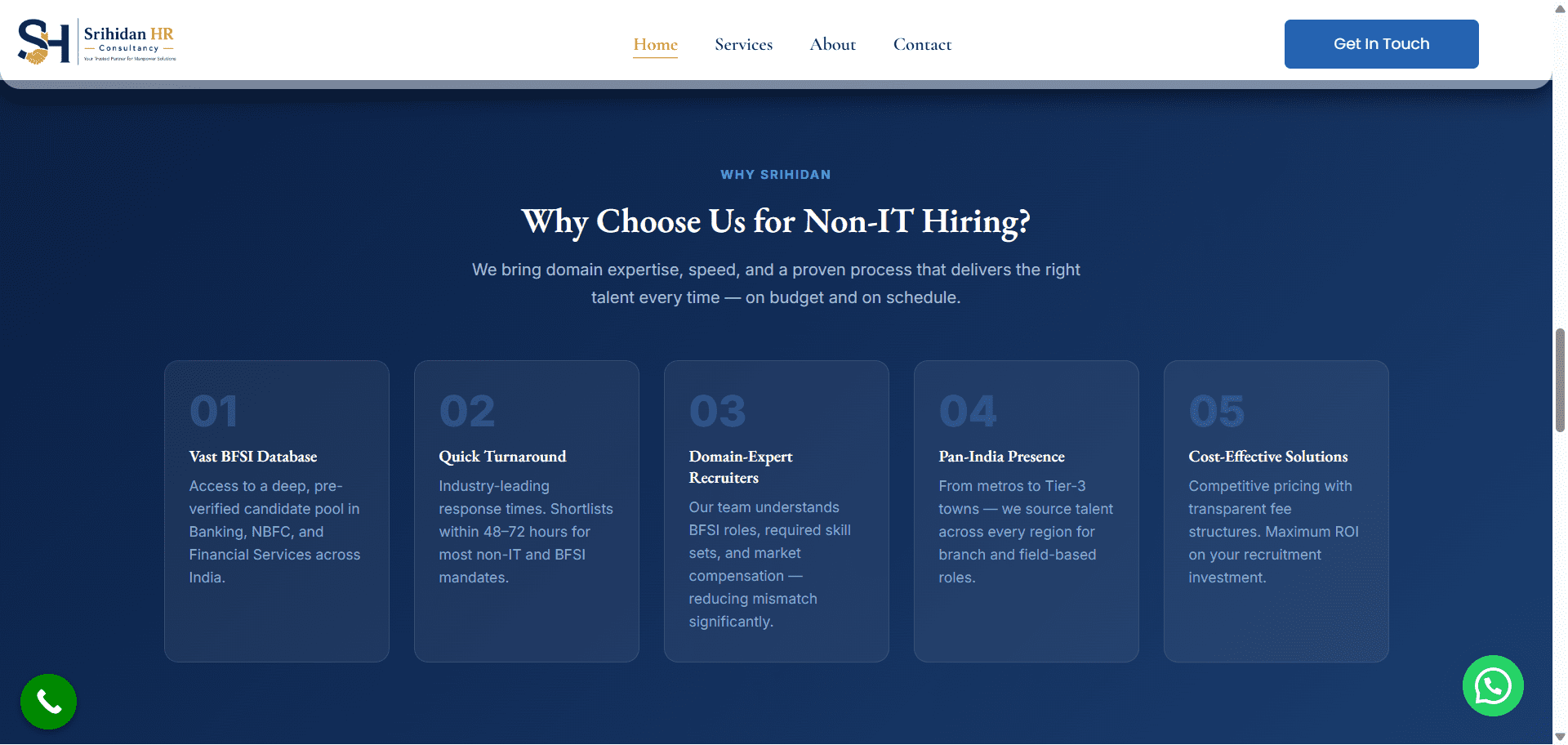Image resolution: width=1568 pixels, height=745 pixels.
Task: Open the green phone call button
Action: [x=48, y=702]
